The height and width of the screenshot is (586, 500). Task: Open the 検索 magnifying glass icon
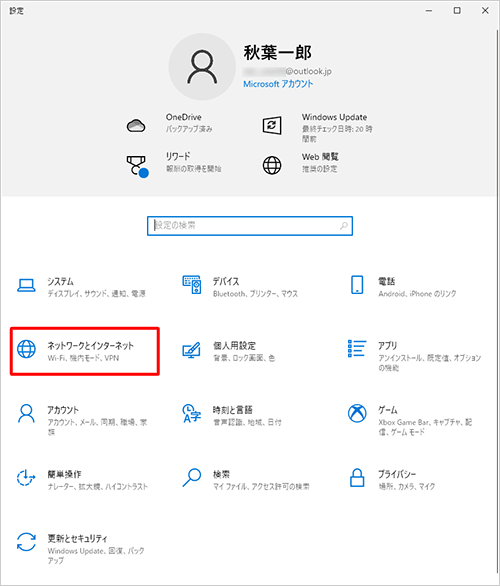click(x=192, y=478)
